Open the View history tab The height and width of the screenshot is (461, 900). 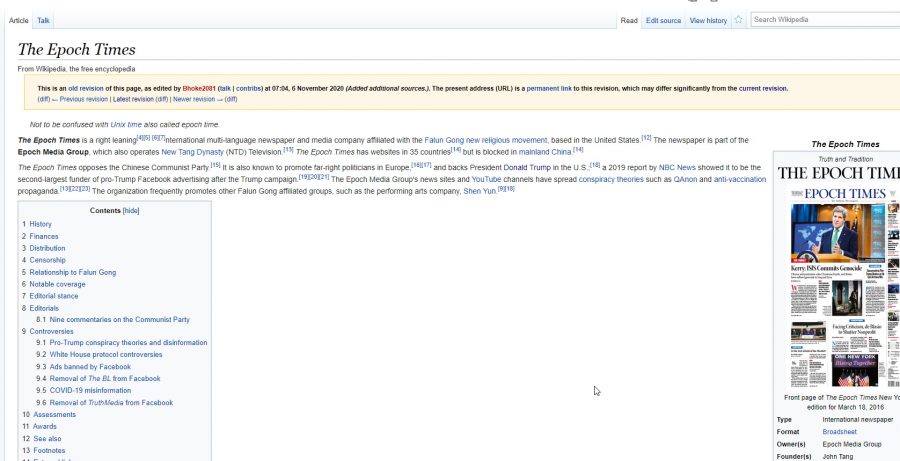(708, 21)
